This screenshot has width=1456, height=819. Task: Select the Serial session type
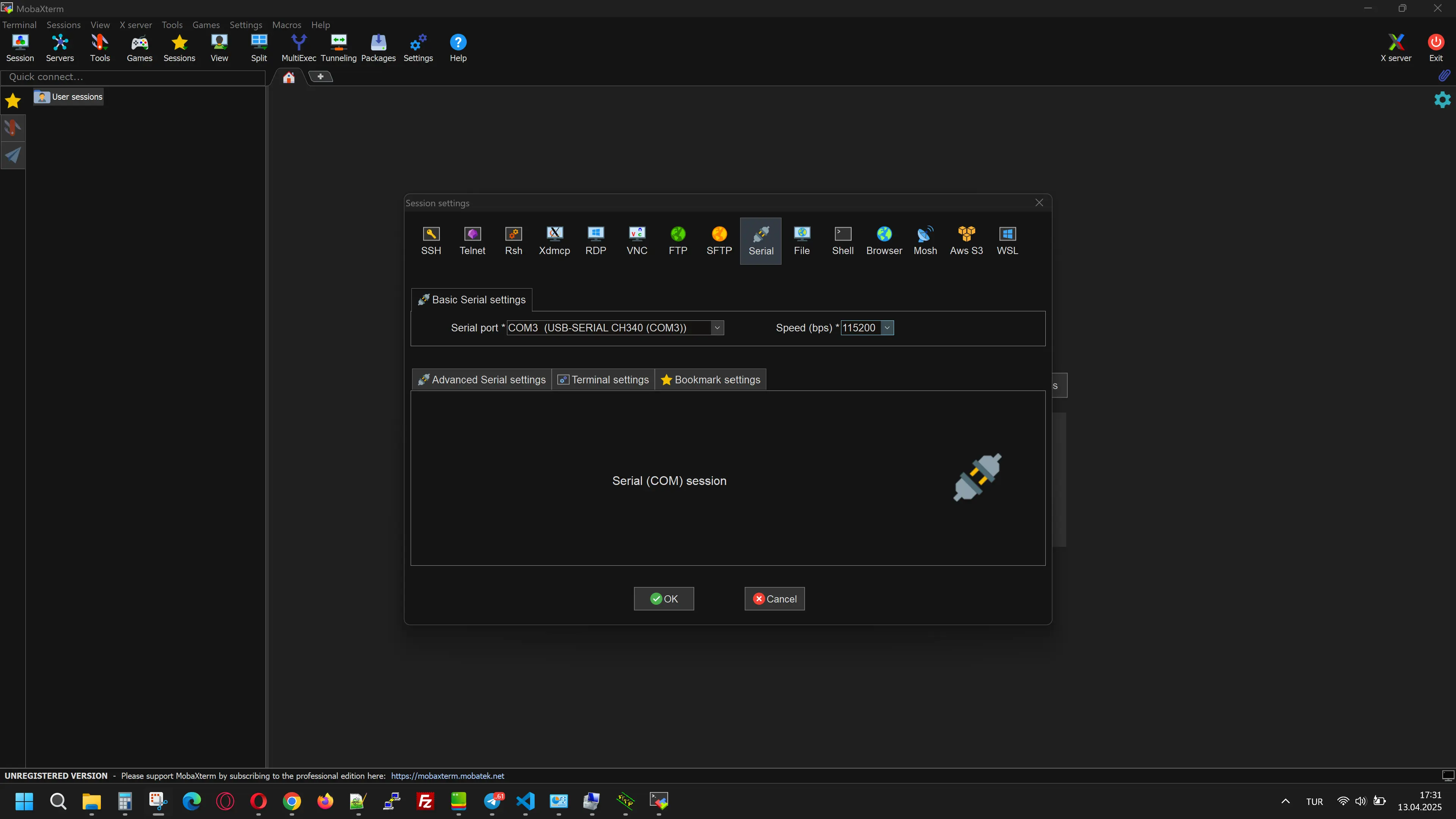(x=761, y=242)
